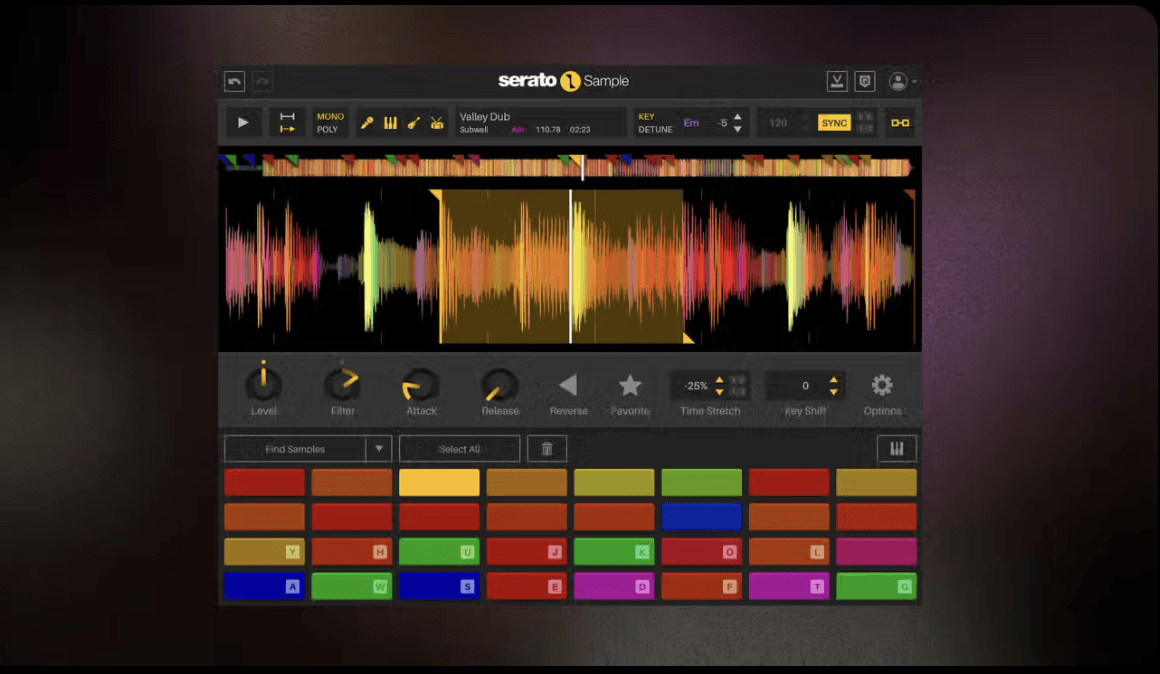The width and height of the screenshot is (1160, 674).
Task: Open the Options gear icon
Action: point(882,385)
